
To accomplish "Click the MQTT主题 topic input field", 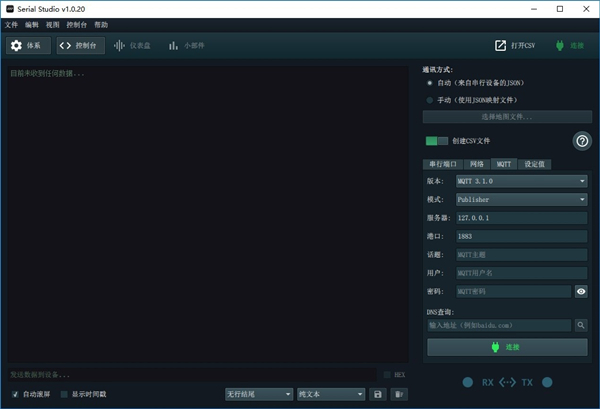I will (521, 254).
